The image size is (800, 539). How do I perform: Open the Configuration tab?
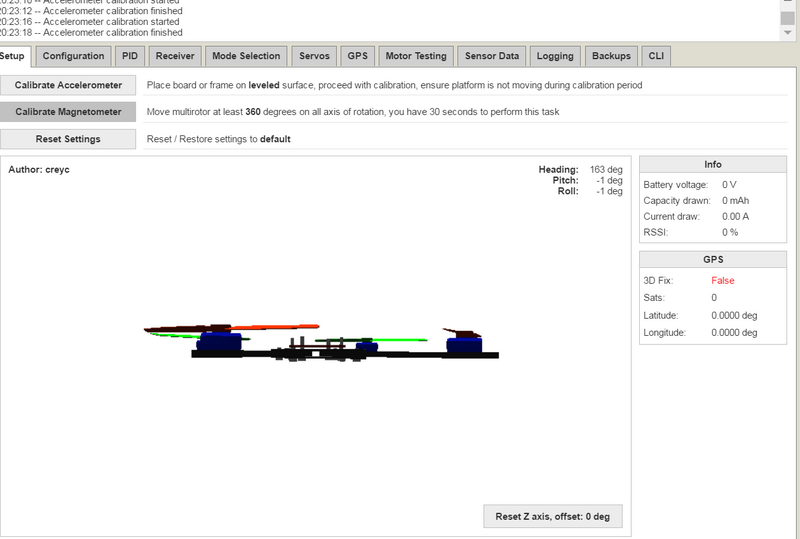click(73, 56)
